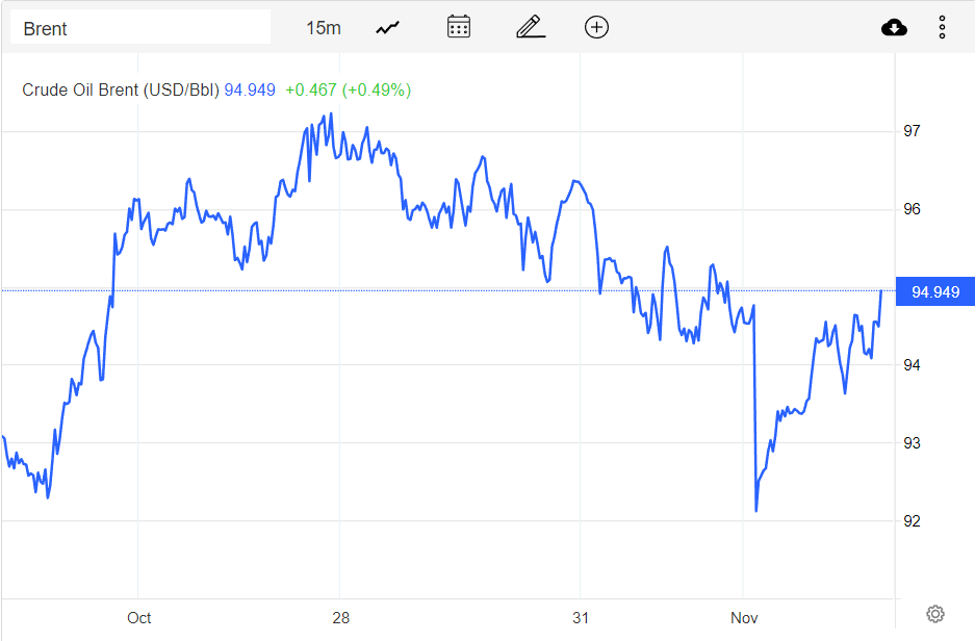Export the chart via the cloud download icon
This screenshot has height=641, width=977.
click(894, 27)
